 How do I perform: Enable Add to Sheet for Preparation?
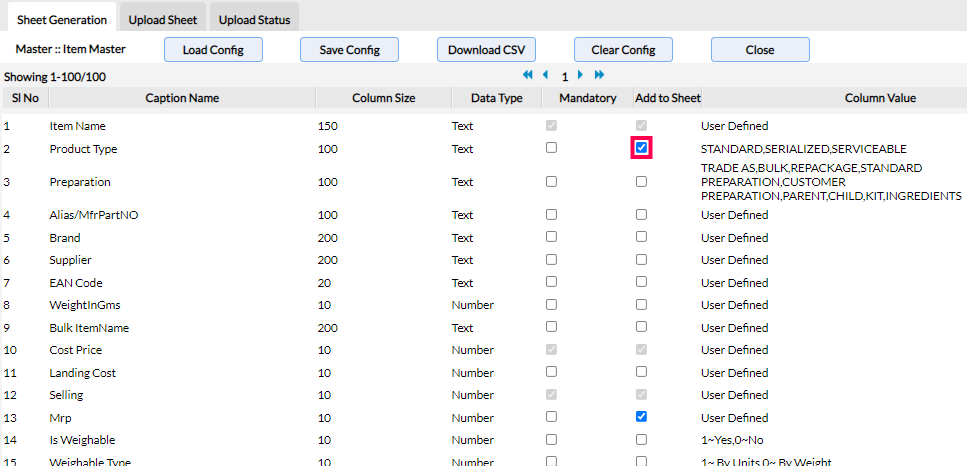click(641, 182)
